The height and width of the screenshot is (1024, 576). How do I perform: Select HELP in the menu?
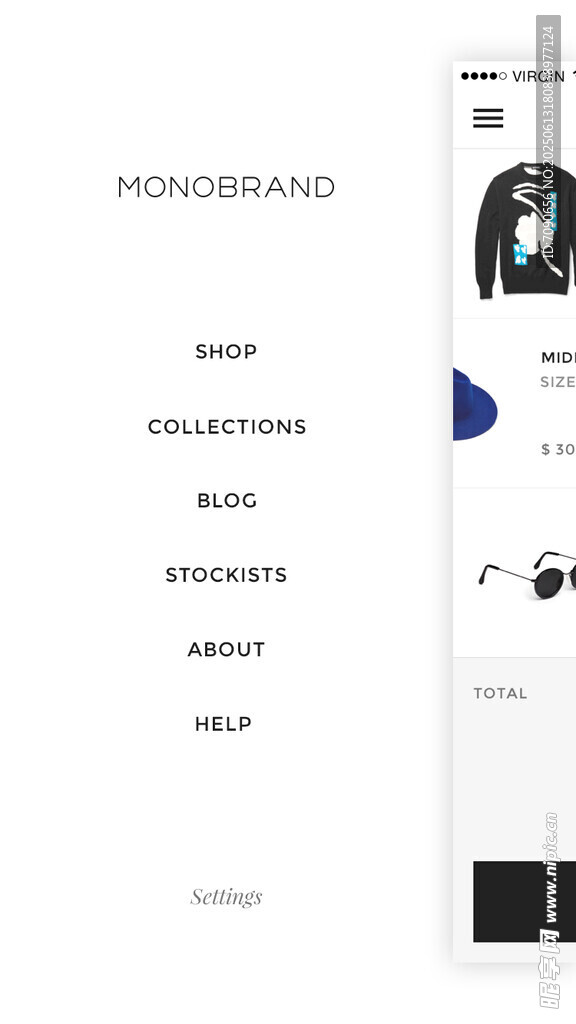click(223, 724)
